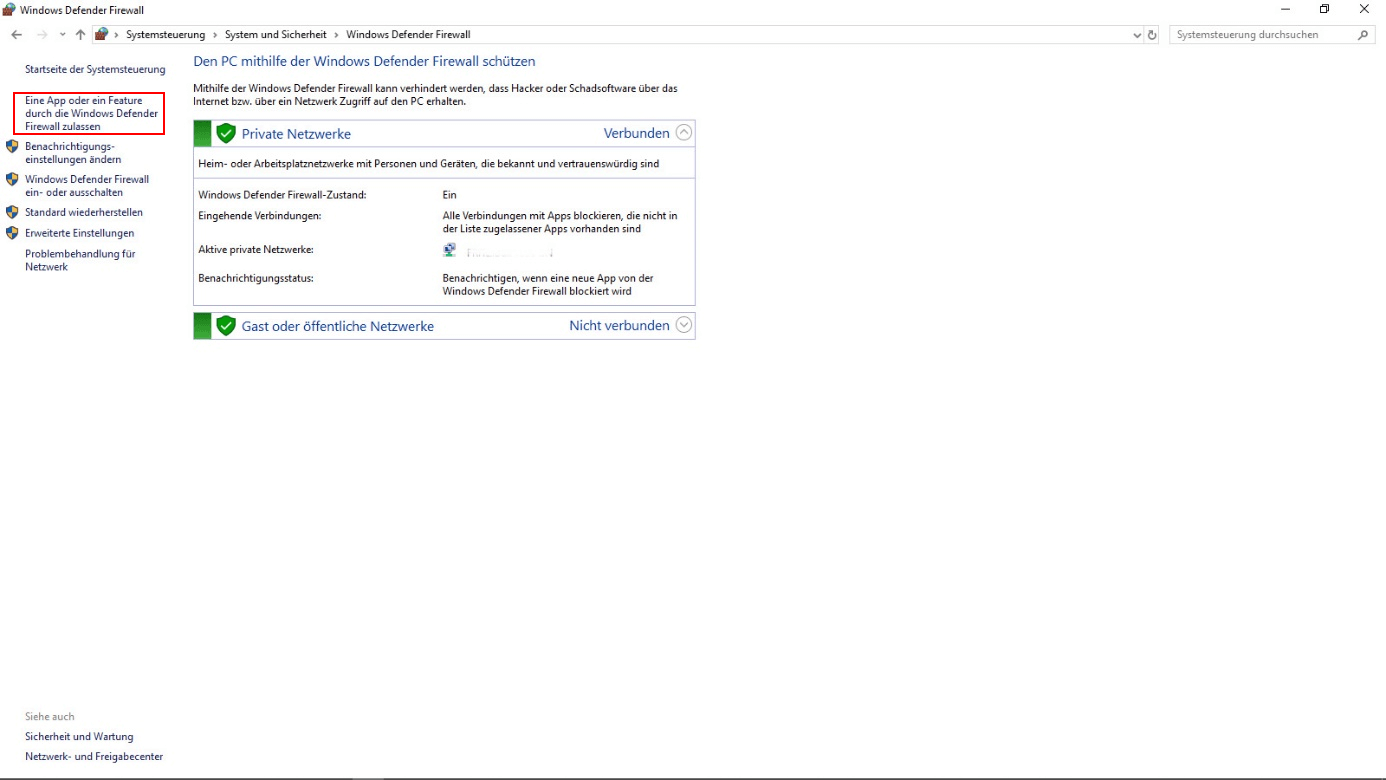Open Eine App oder ein Feature zulassen link
This screenshot has width=1386, height=780.
[92, 114]
